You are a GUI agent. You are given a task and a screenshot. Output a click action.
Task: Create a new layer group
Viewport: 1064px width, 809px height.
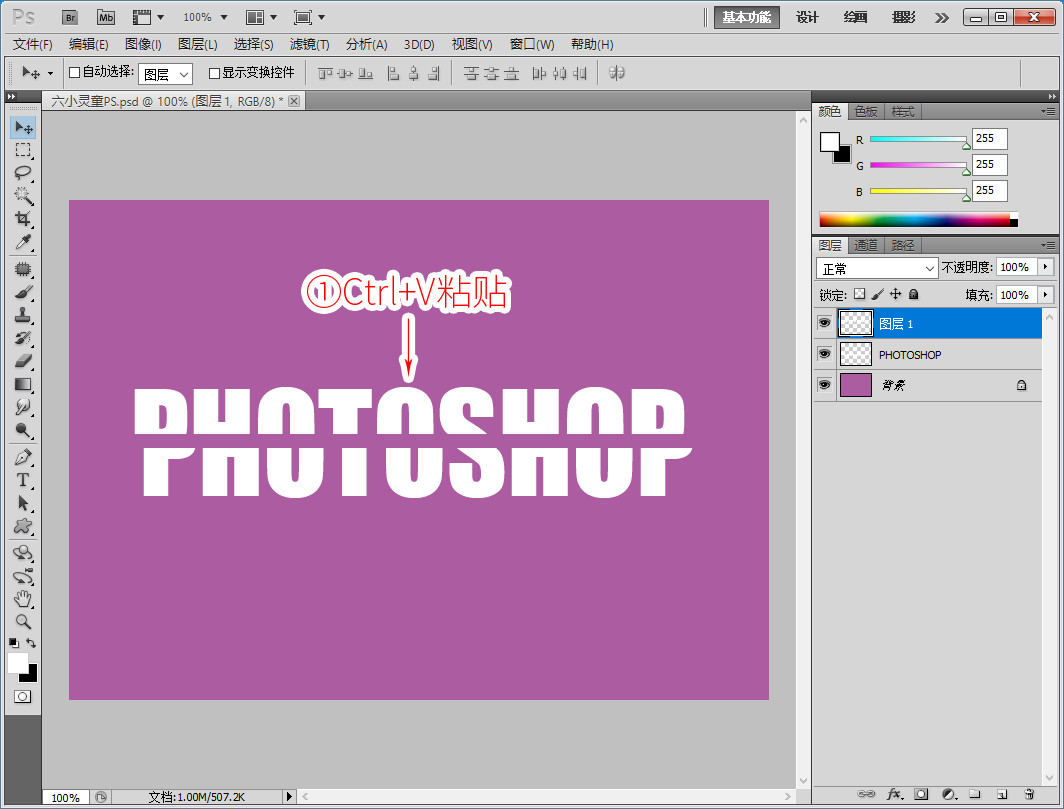(974, 794)
